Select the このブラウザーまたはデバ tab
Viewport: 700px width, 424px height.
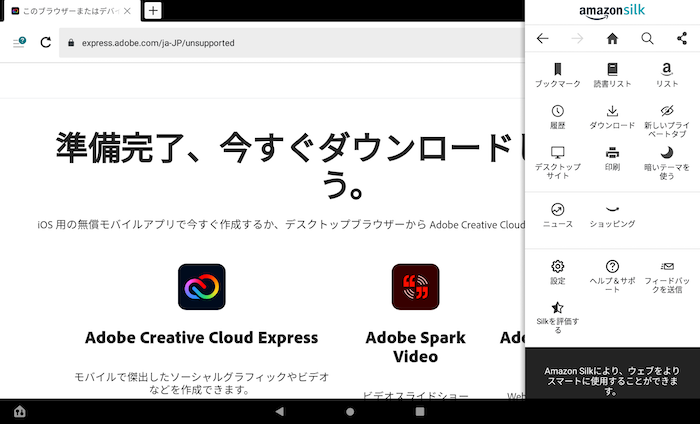71,11
